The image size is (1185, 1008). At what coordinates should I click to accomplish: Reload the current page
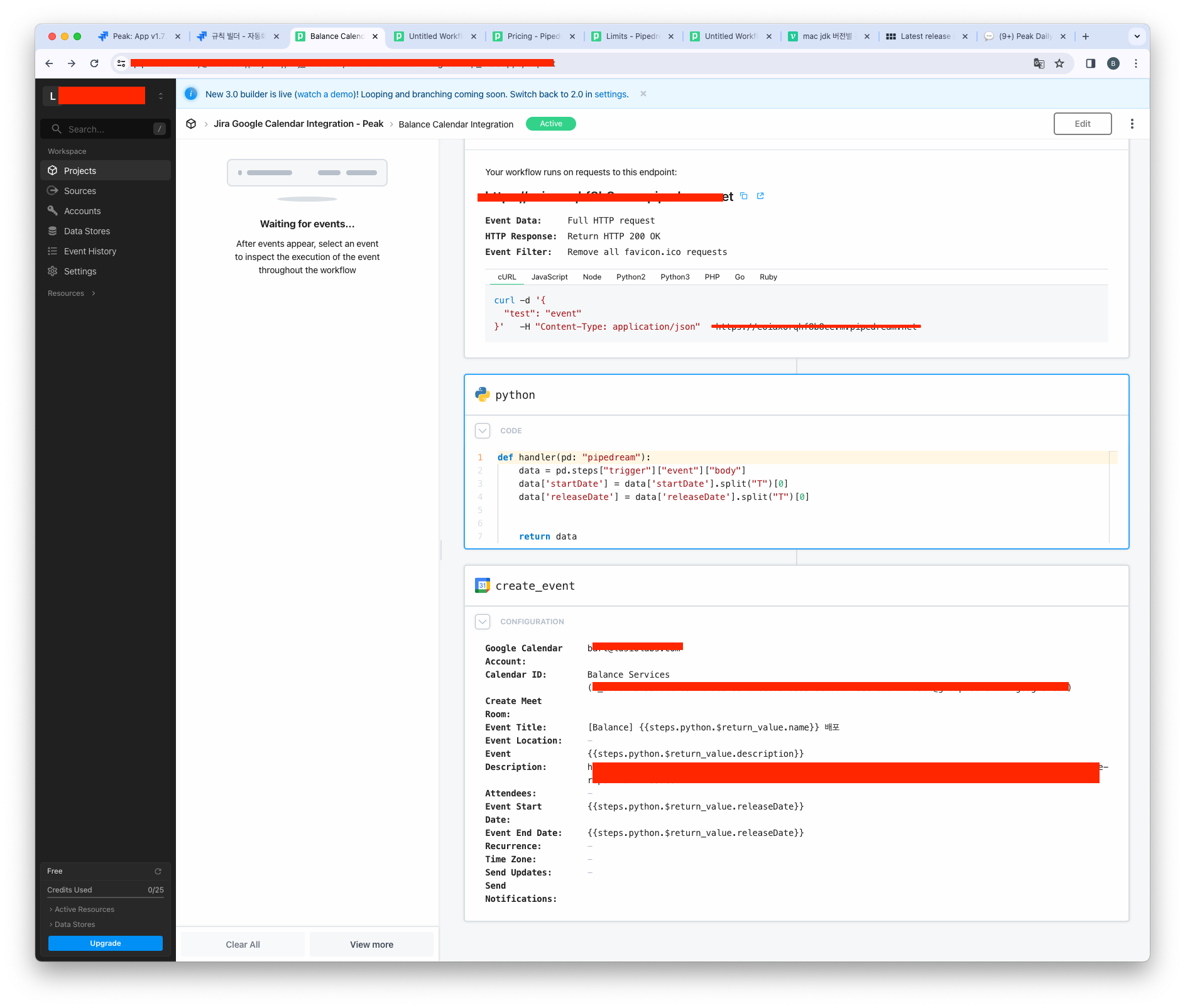coord(94,63)
